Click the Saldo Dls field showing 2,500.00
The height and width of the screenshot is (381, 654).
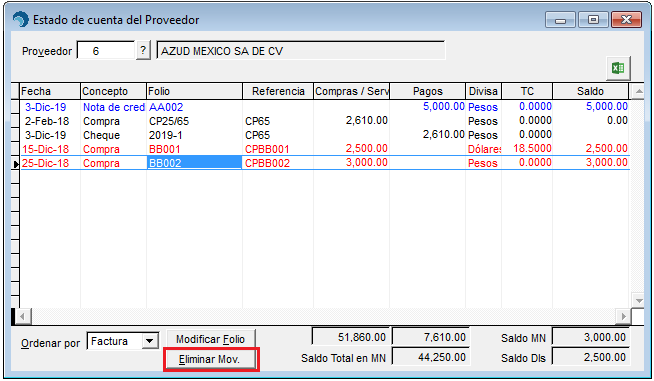coord(591,357)
